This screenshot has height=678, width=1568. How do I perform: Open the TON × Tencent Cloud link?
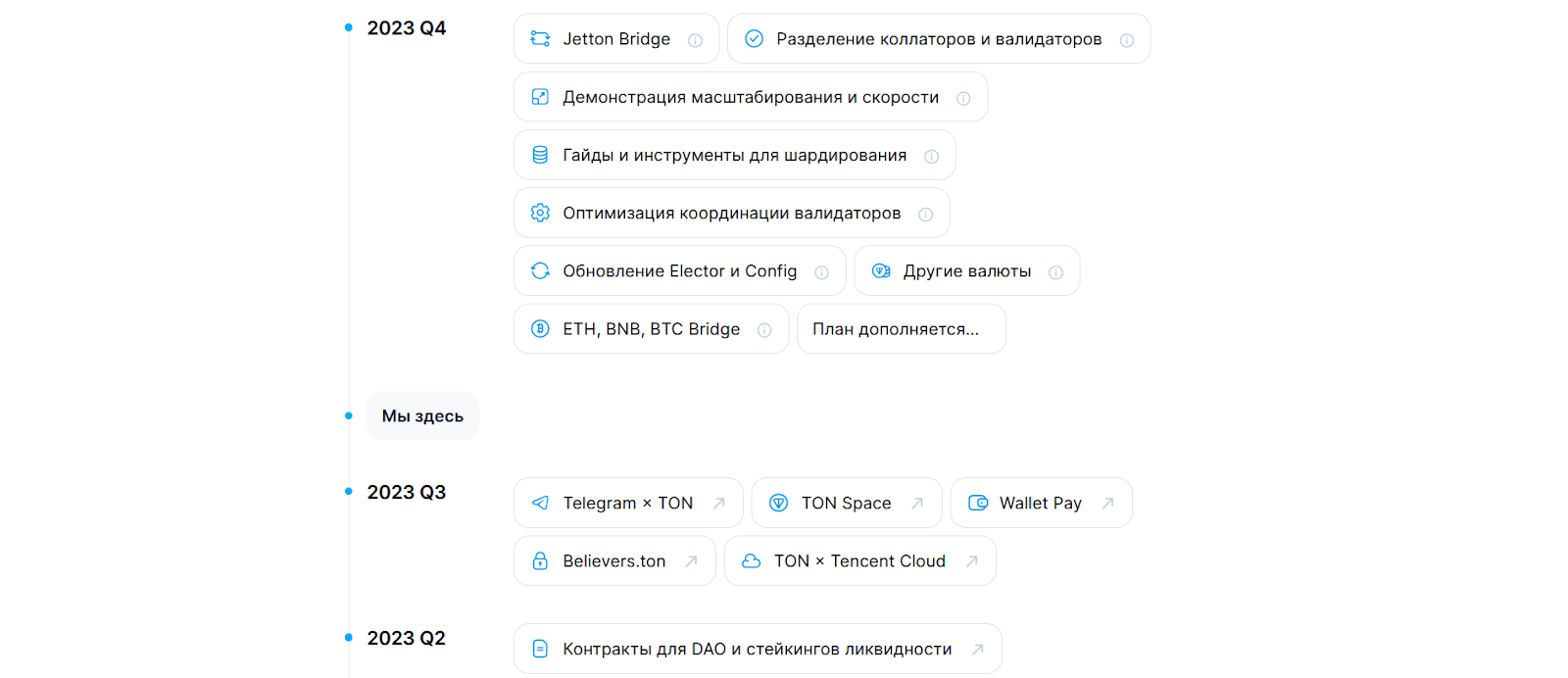tap(860, 560)
